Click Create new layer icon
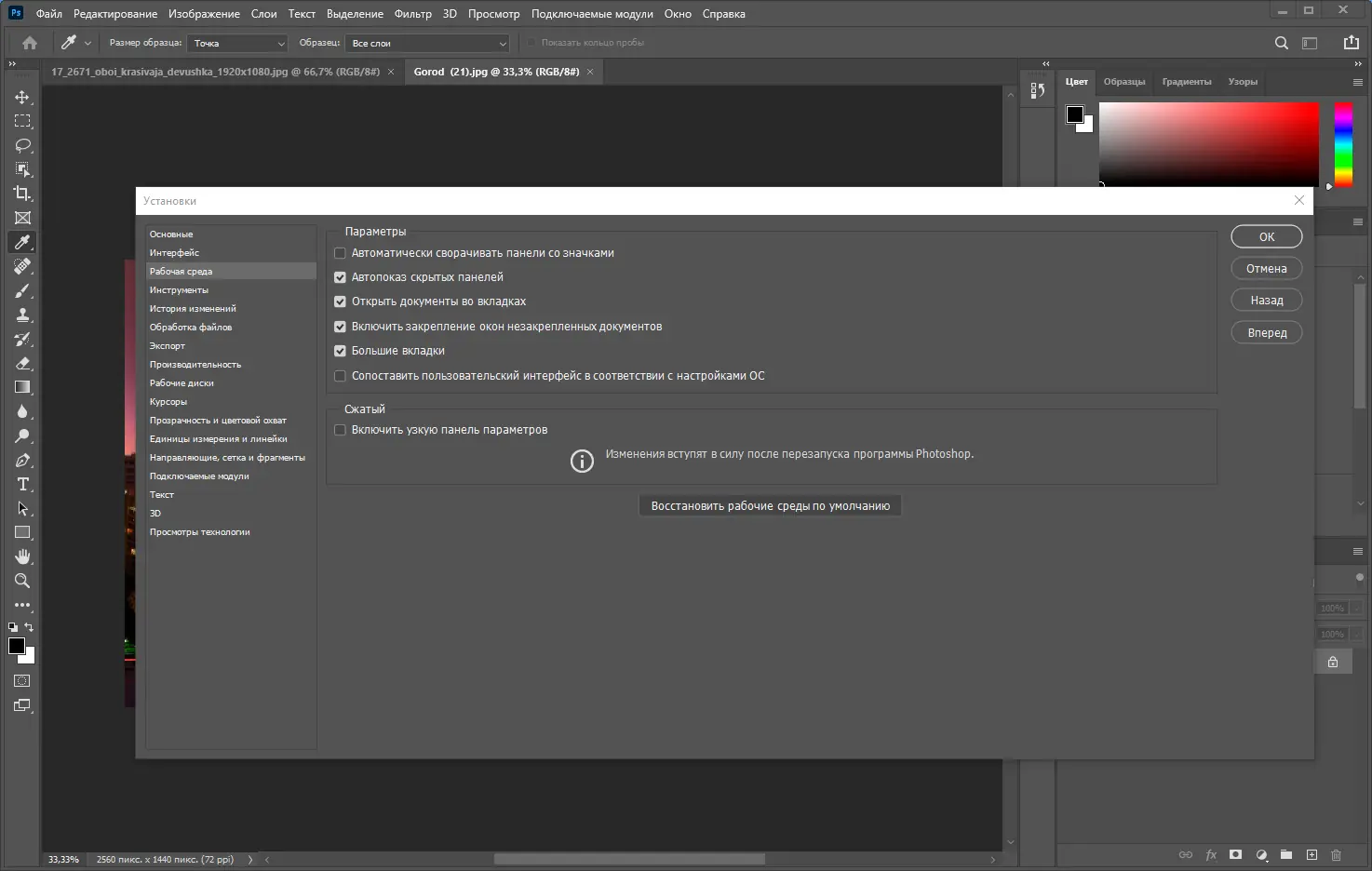Viewport: 1372px width, 871px height. click(x=1311, y=854)
